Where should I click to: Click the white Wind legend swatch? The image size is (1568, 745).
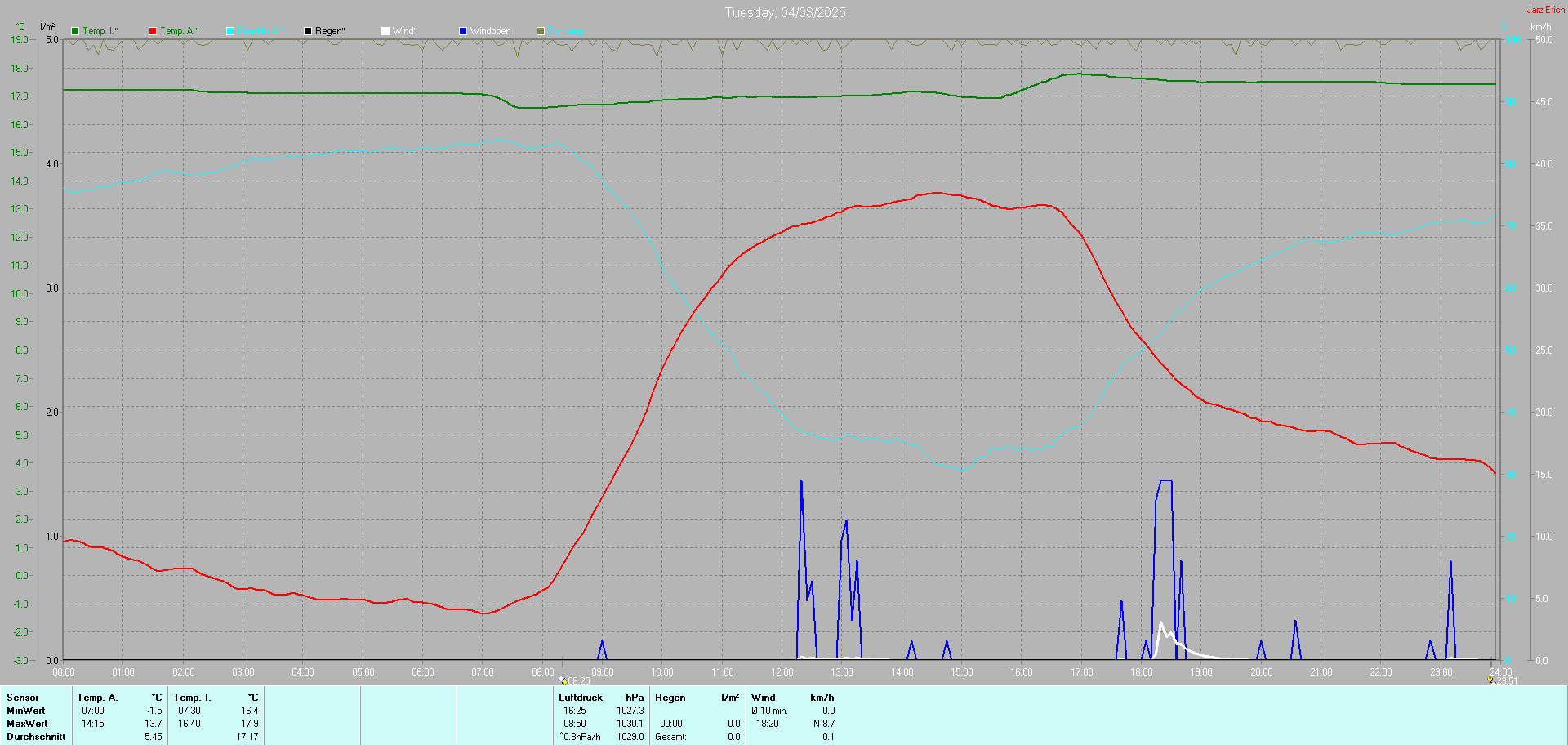385,31
